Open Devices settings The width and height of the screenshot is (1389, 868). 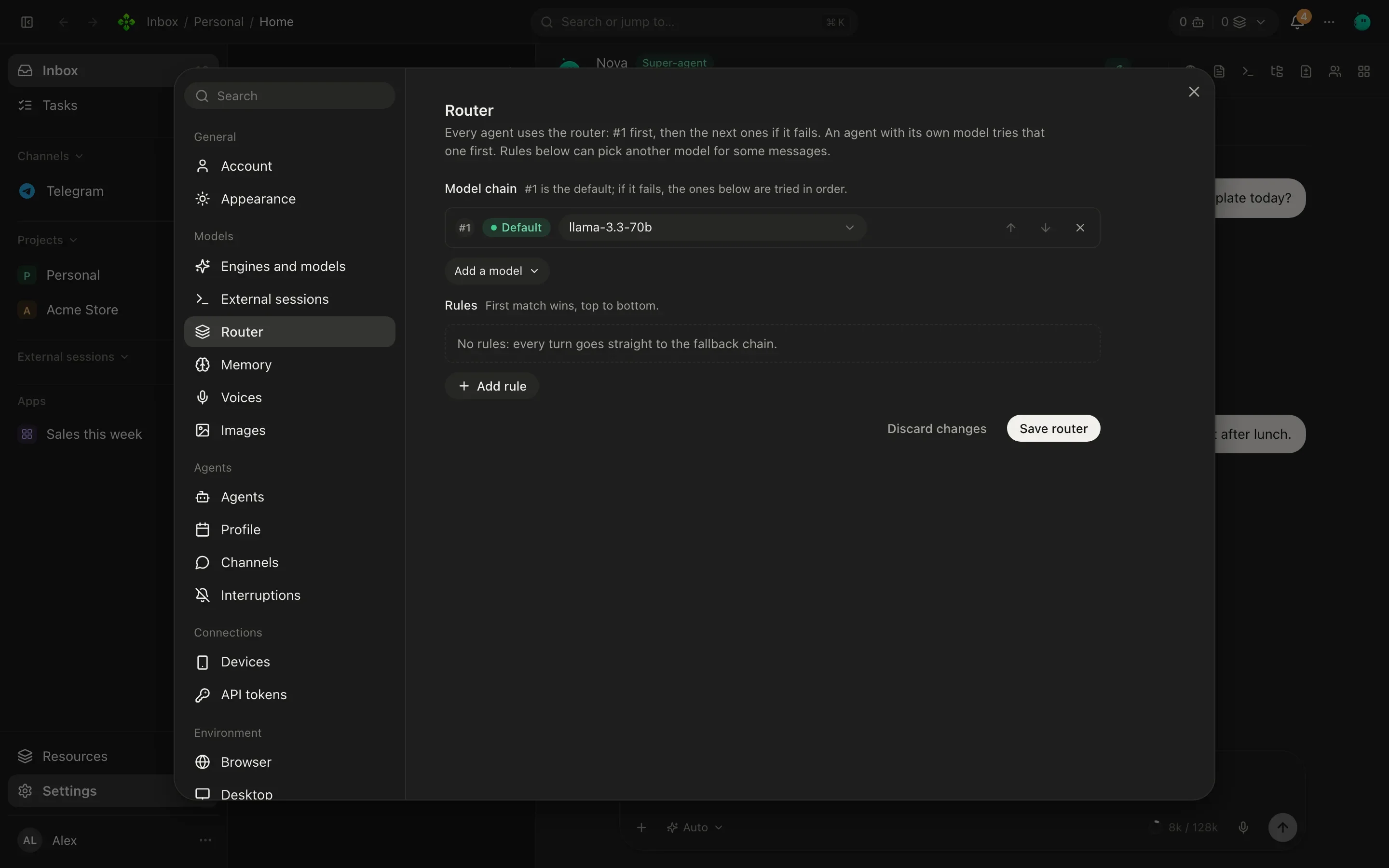pos(289,662)
